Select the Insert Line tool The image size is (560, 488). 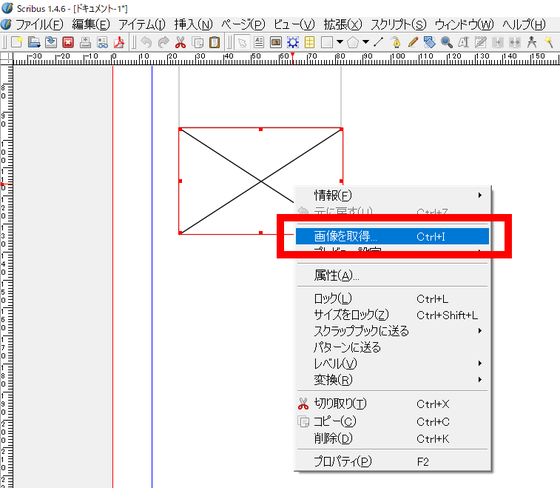click(x=379, y=43)
